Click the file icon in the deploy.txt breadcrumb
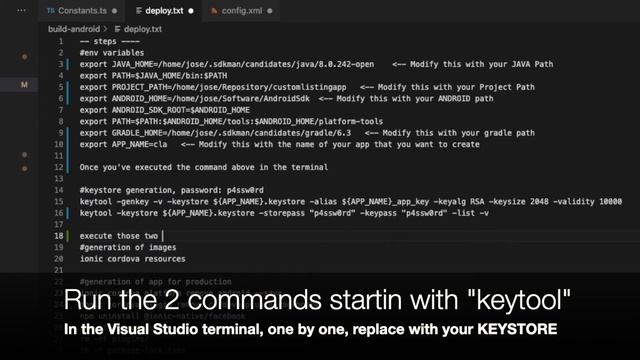This screenshot has width=640, height=360. coord(118,29)
